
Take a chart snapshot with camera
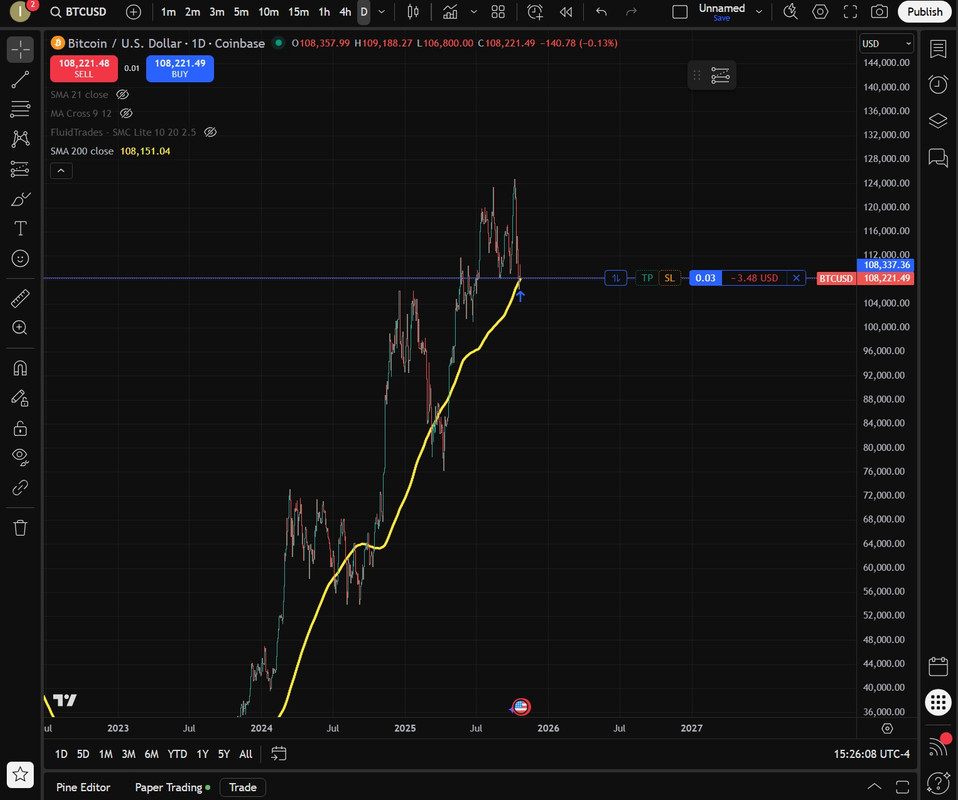(879, 12)
